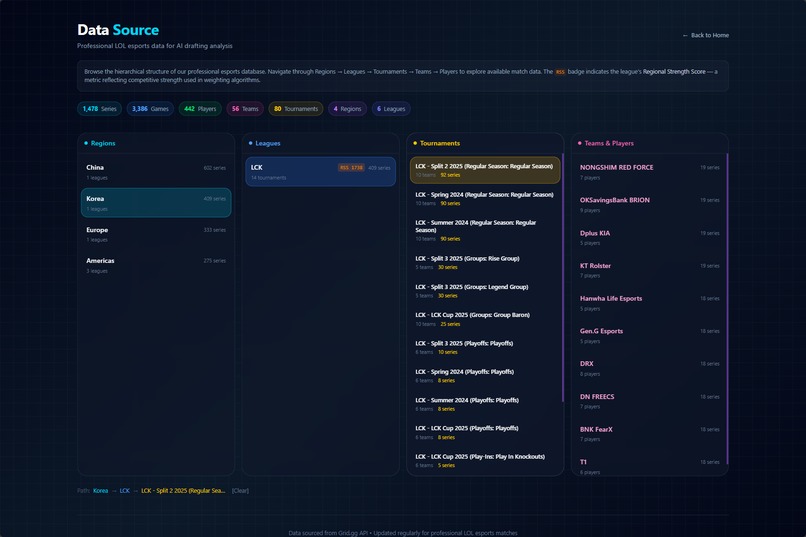The height and width of the screenshot is (537, 806).
Task: Select LCK Cup 2025 Playoffs tournament
Action: [485, 432]
